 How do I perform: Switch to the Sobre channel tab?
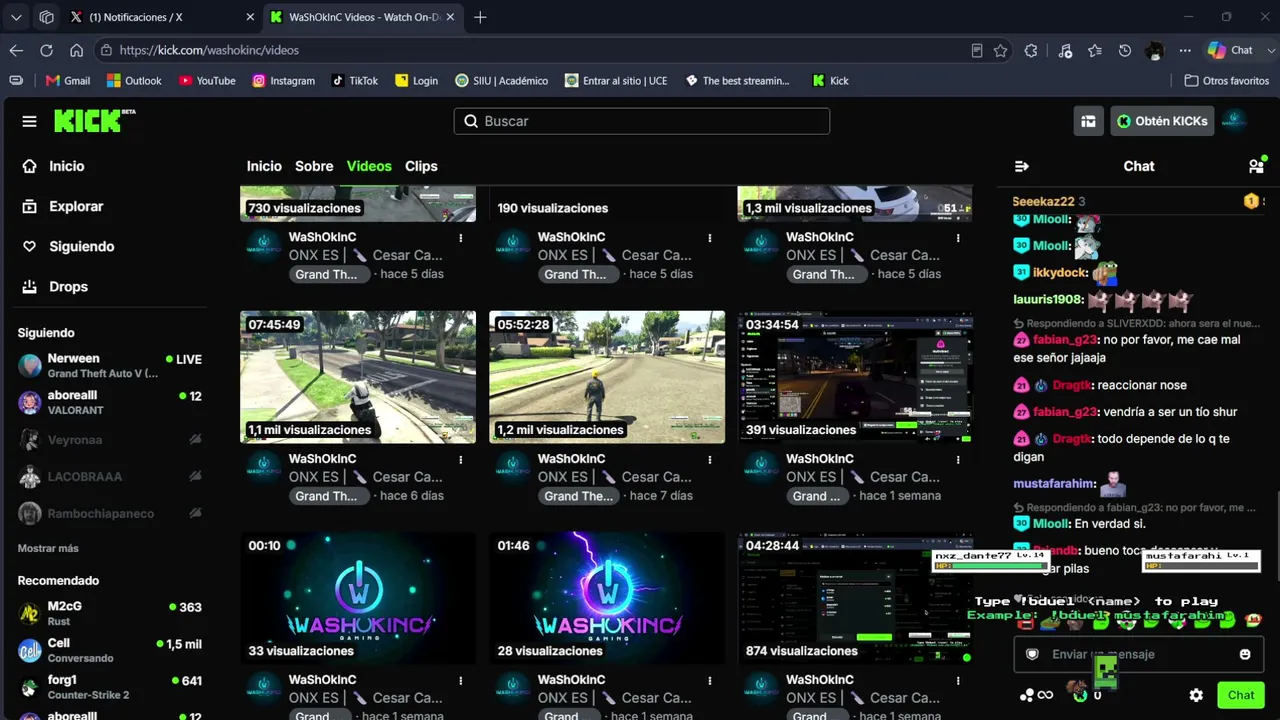[x=314, y=166]
